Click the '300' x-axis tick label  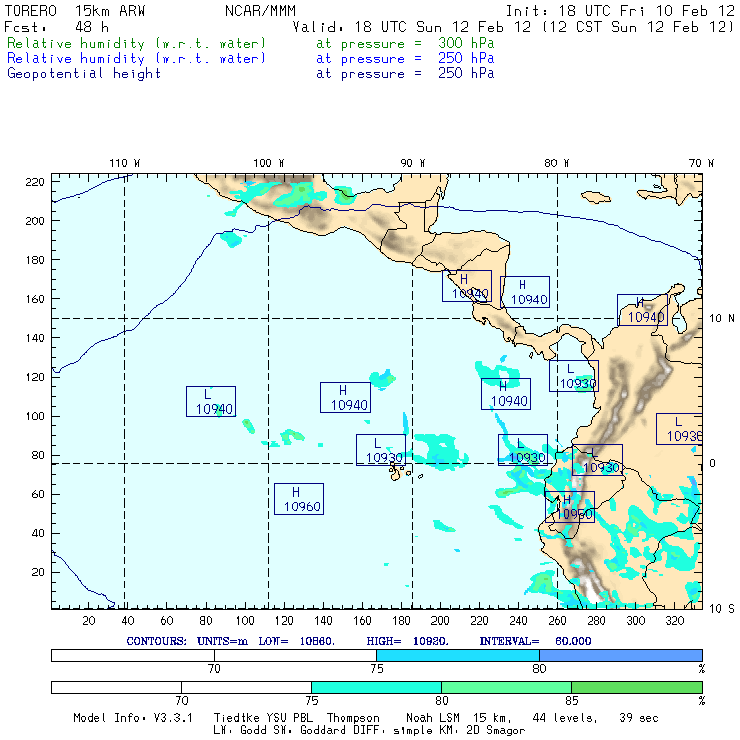tap(636, 621)
